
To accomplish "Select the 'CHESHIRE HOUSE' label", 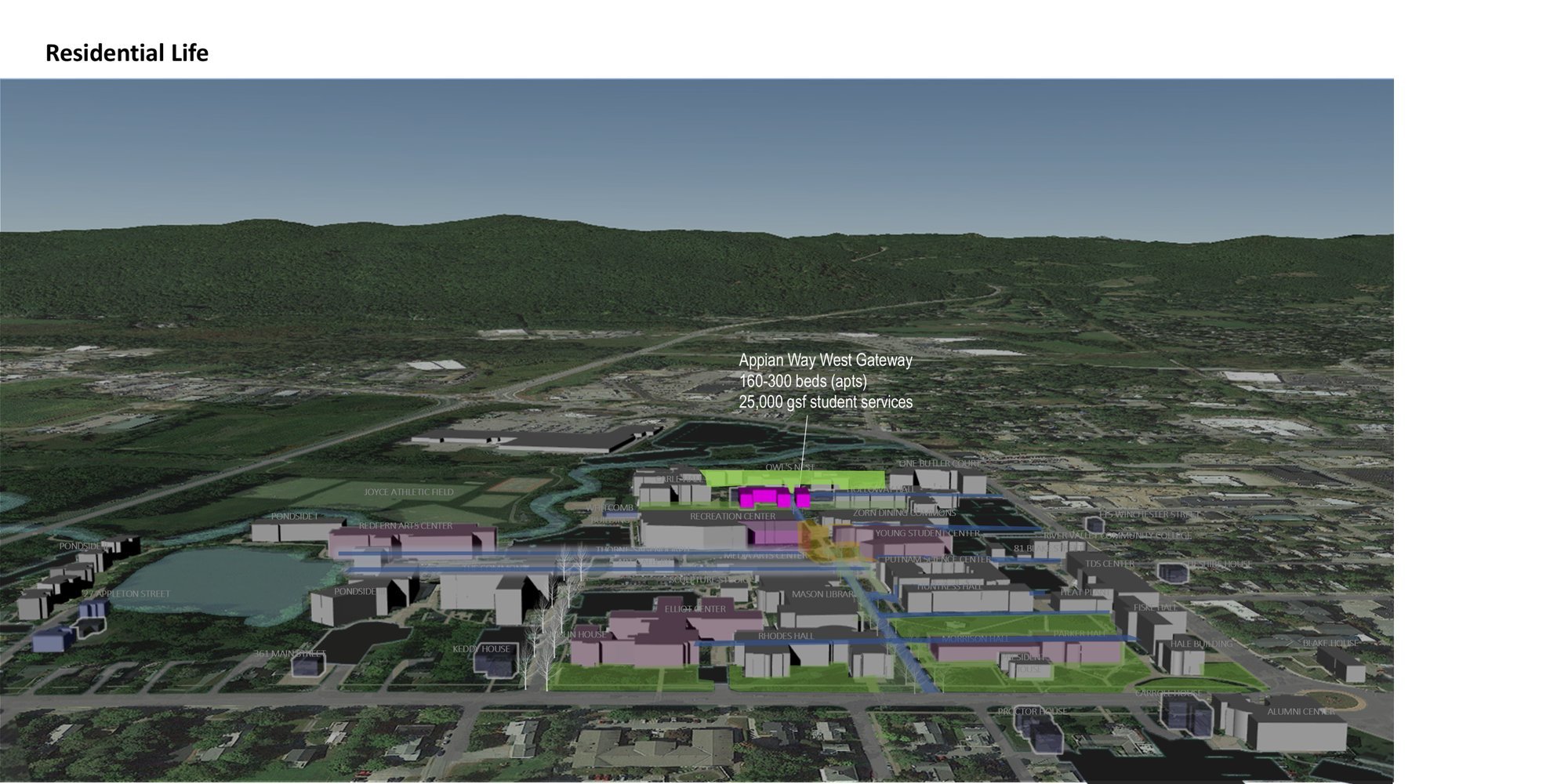I will coord(1218,564).
